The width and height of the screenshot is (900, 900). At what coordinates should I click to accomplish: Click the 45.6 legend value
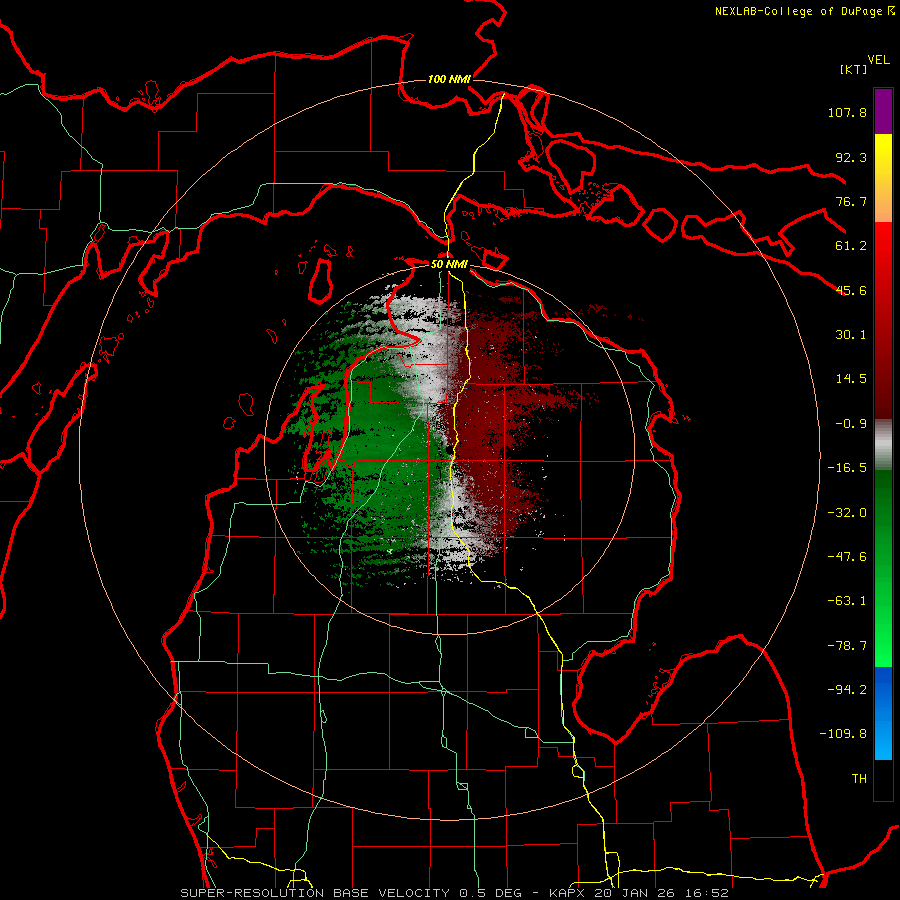click(851, 290)
